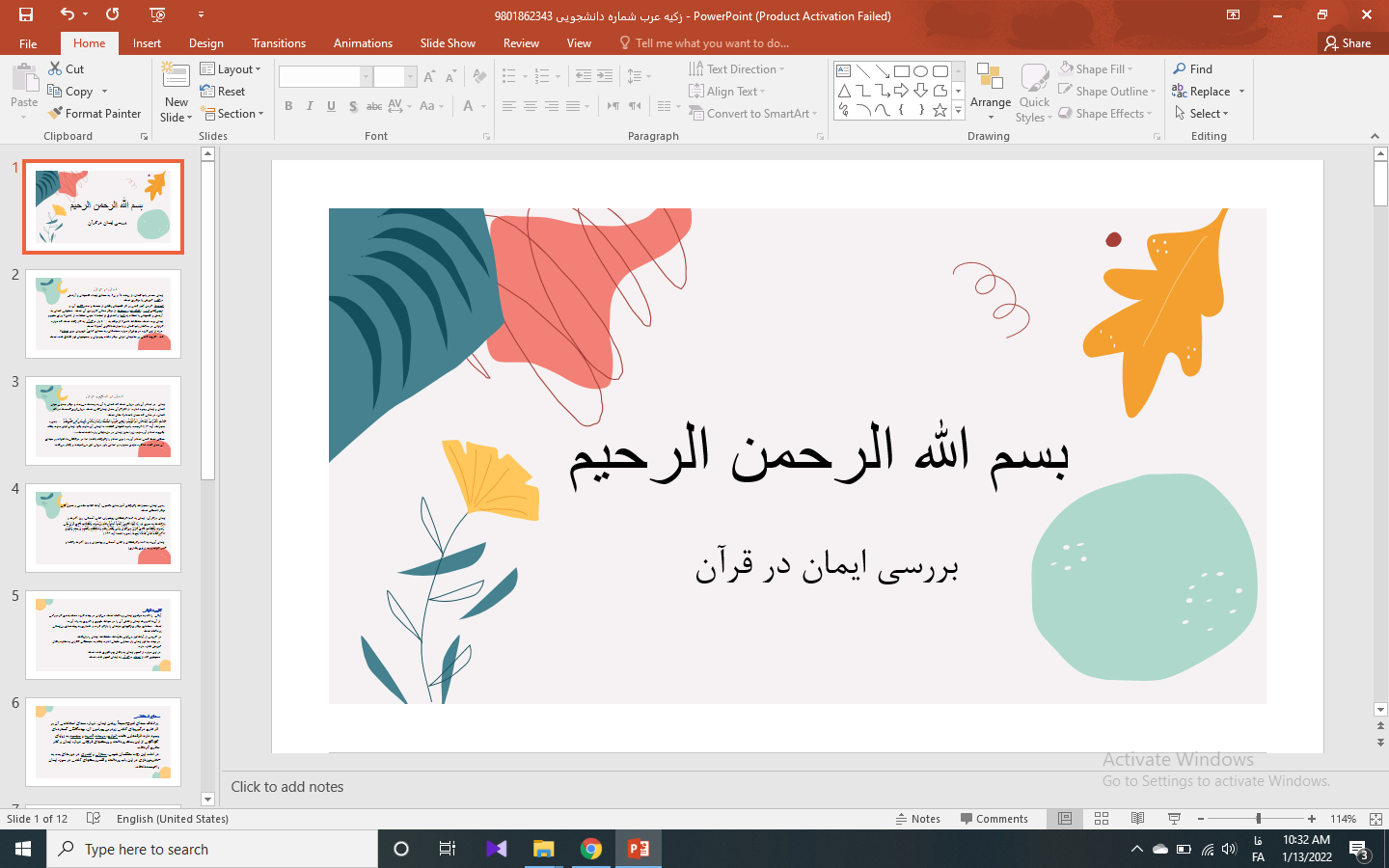Click Start From Beginning slideshow icon
Image resolution: width=1389 pixels, height=868 pixels.
point(158,14)
